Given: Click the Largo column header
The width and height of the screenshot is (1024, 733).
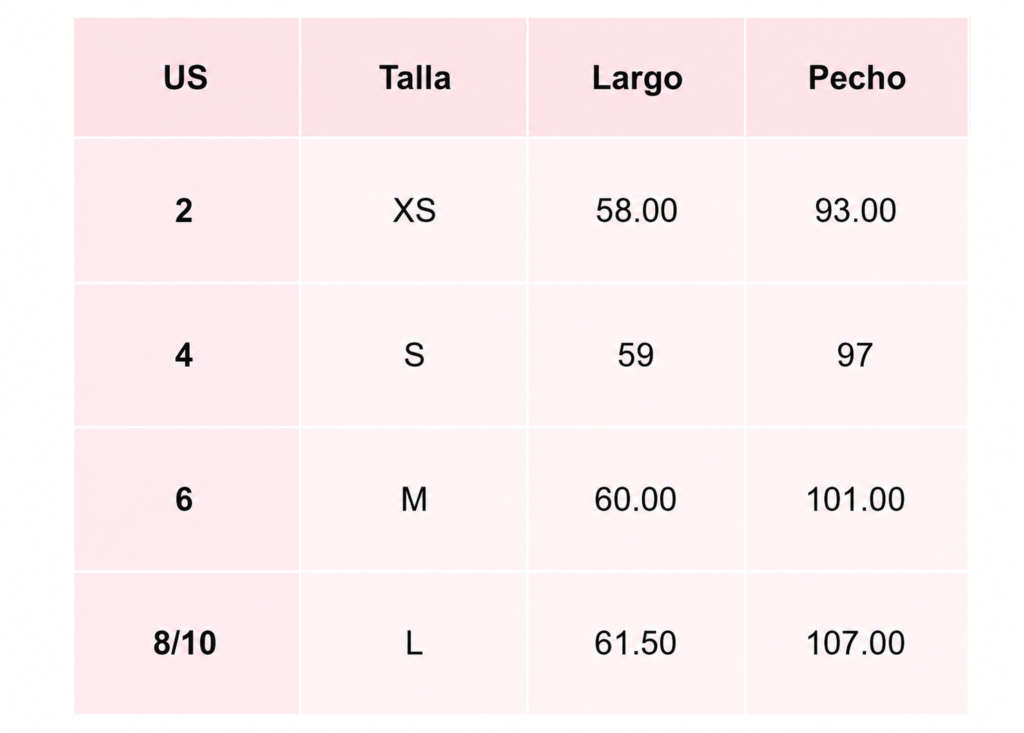Looking at the screenshot, I should (636, 78).
